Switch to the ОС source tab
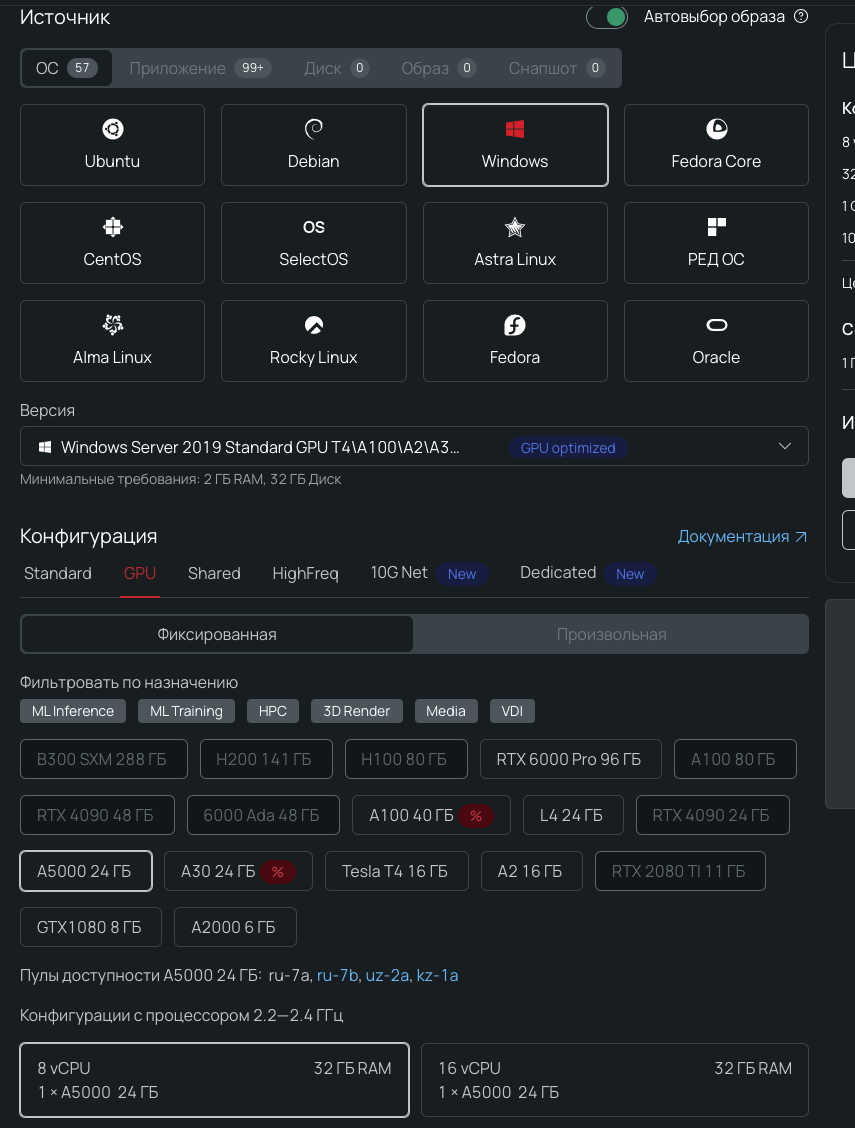855x1128 pixels. click(x=67, y=68)
